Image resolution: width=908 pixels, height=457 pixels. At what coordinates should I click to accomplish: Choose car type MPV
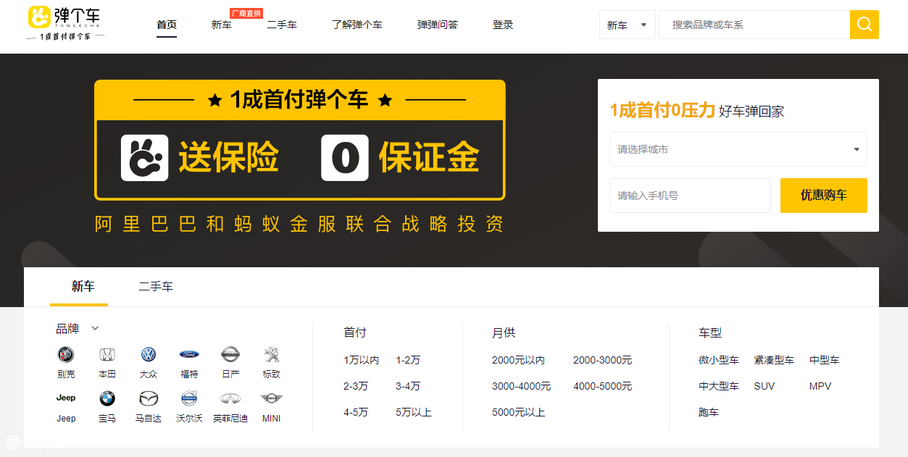820,386
